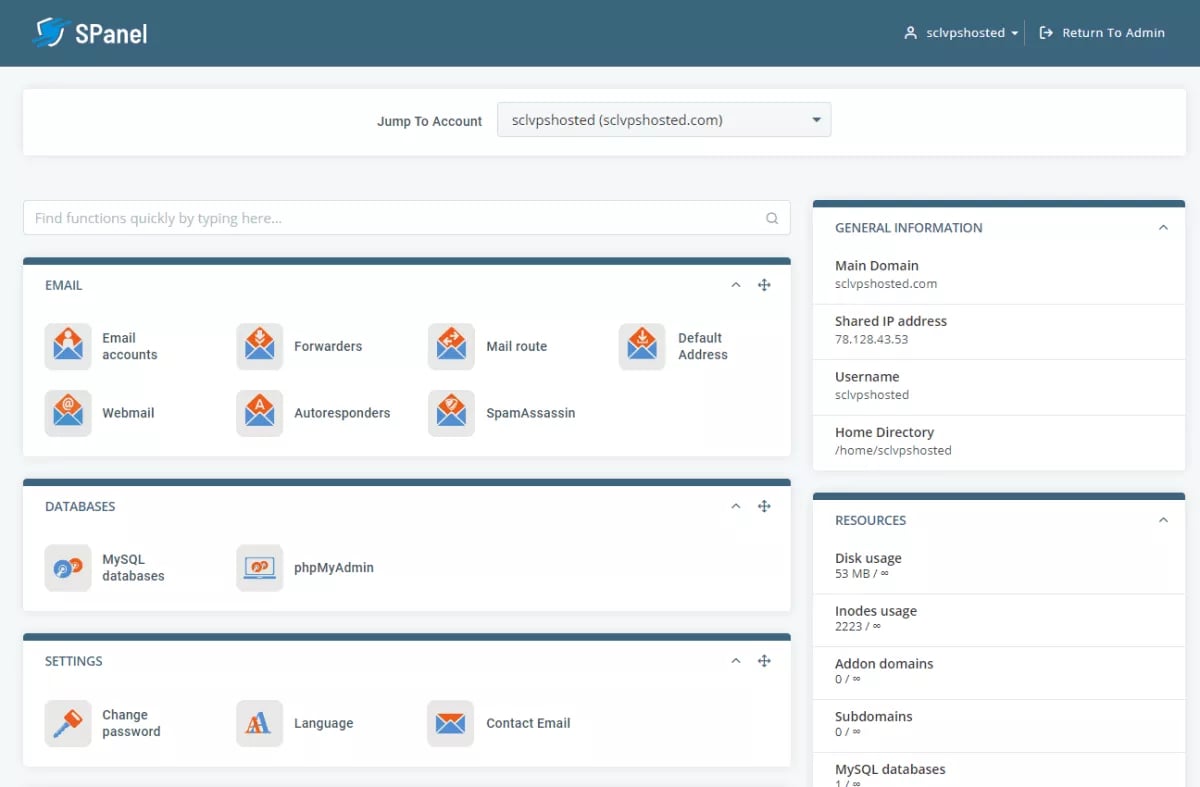The image size is (1200, 787).
Task: Open the Autoresponders icon
Action: point(259,413)
